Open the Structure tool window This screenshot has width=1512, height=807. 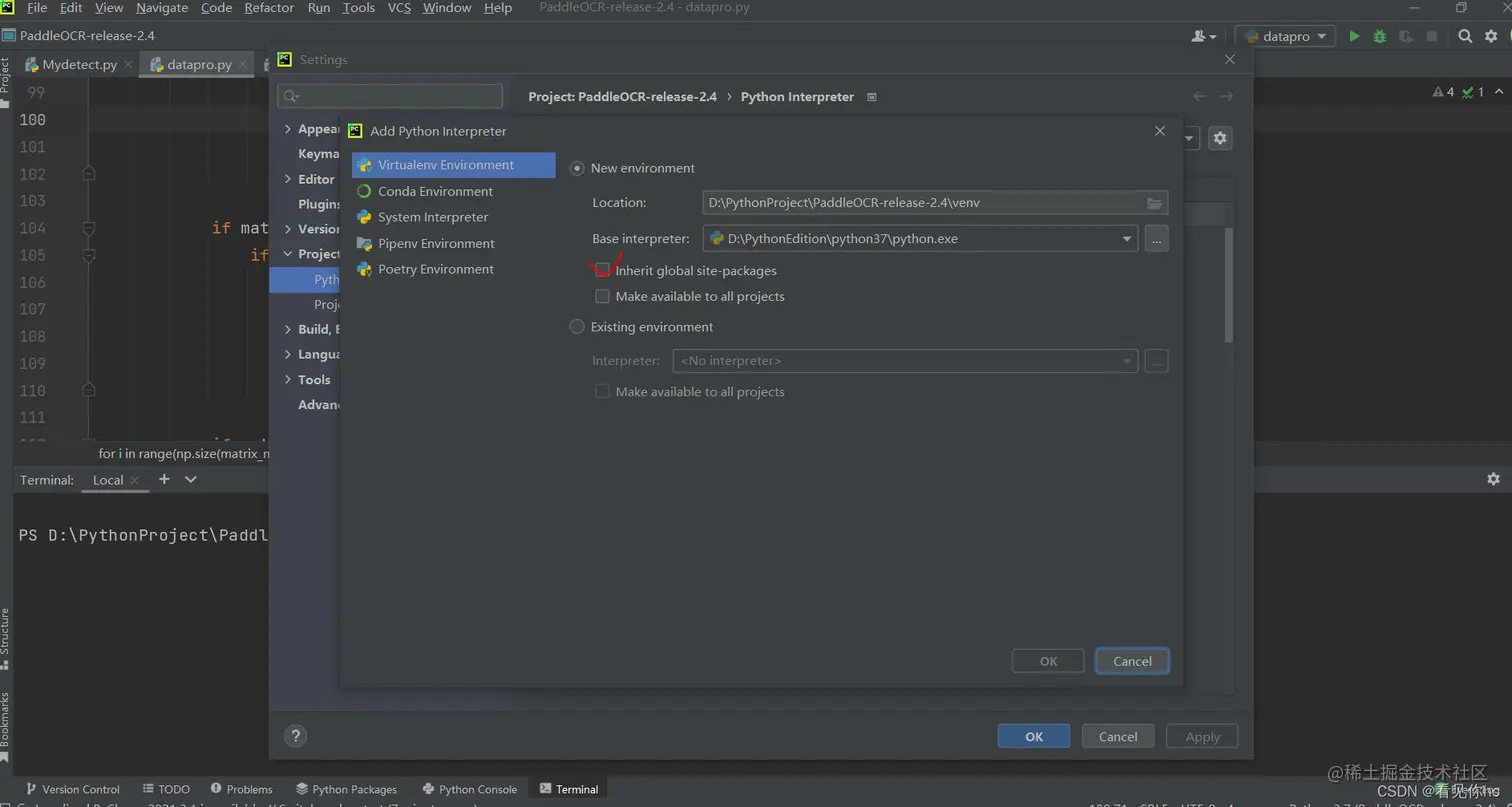point(5,637)
